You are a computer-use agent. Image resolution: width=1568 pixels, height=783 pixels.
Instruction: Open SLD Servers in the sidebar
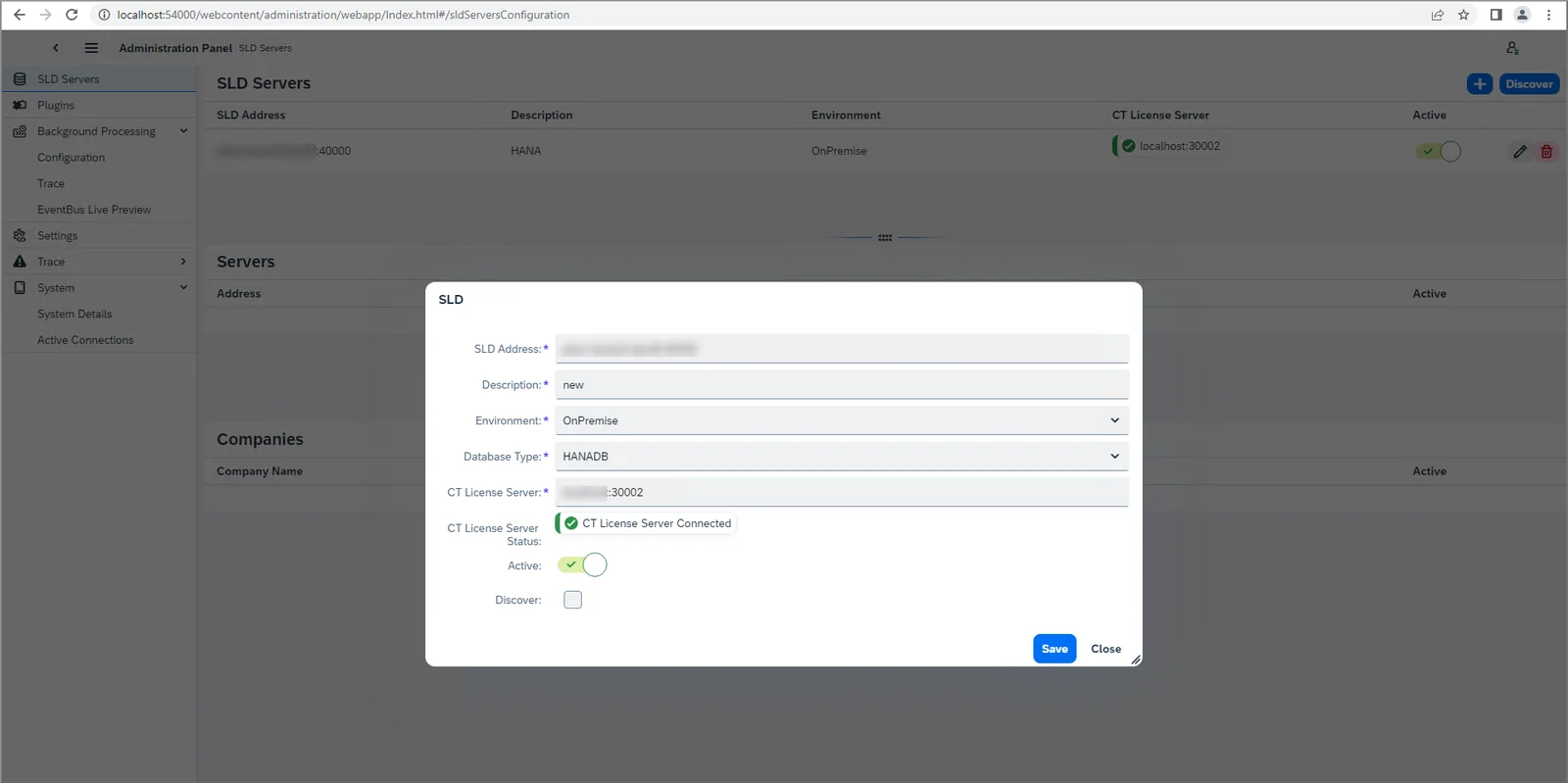click(99, 79)
